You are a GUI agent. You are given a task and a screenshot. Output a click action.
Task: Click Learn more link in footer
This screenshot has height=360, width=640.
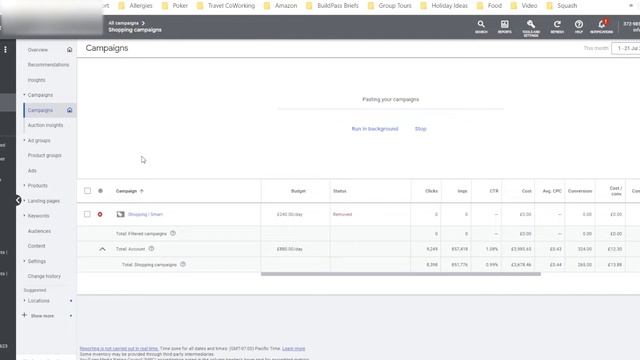[293, 349]
